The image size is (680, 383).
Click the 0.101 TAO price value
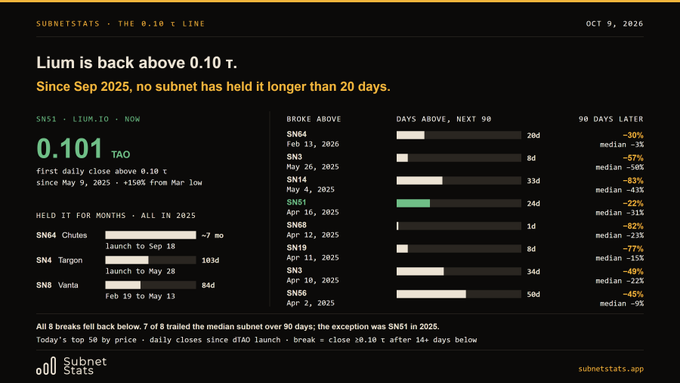(83, 149)
